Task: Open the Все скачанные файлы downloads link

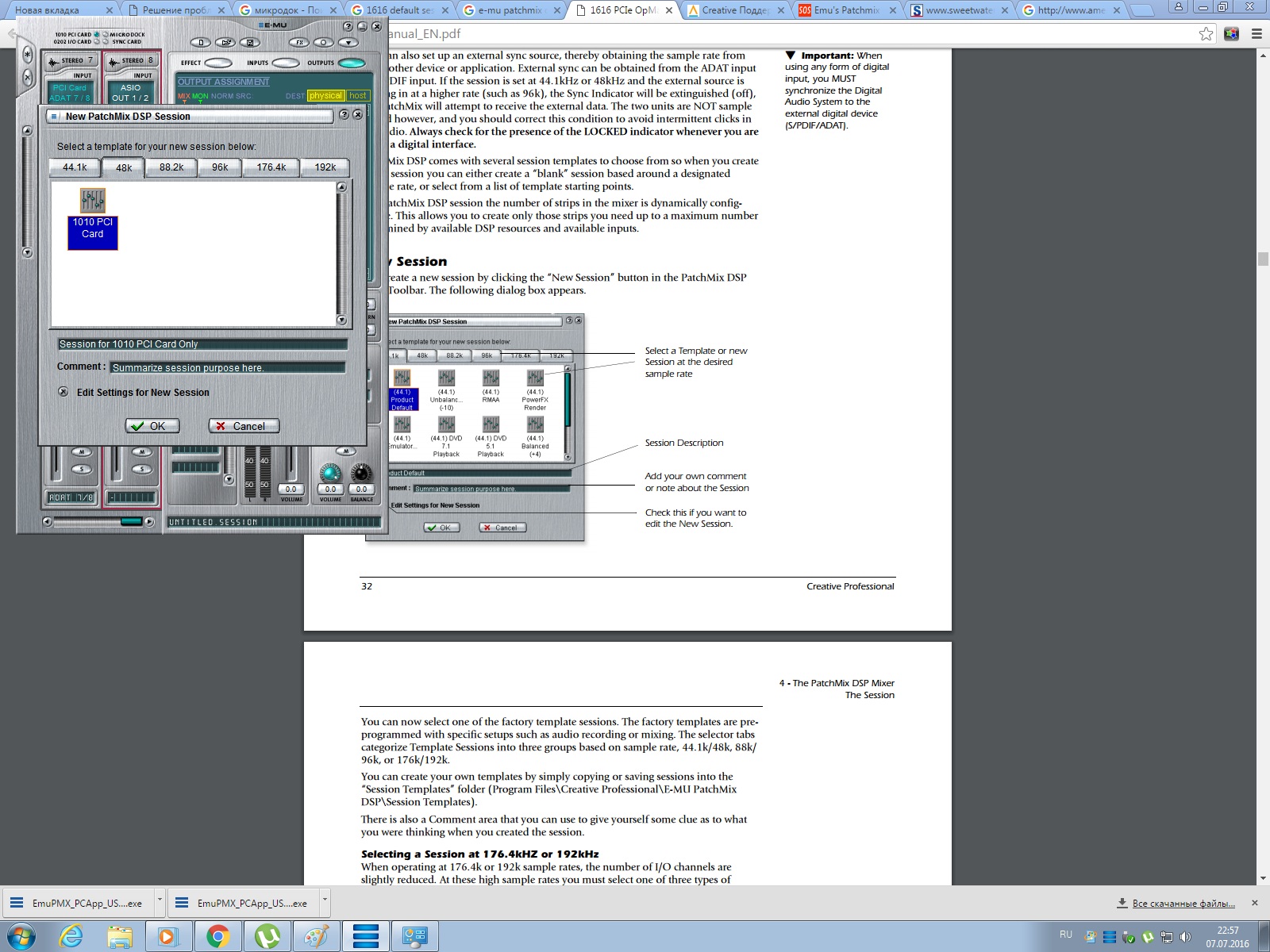Action: click(x=1183, y=904)
